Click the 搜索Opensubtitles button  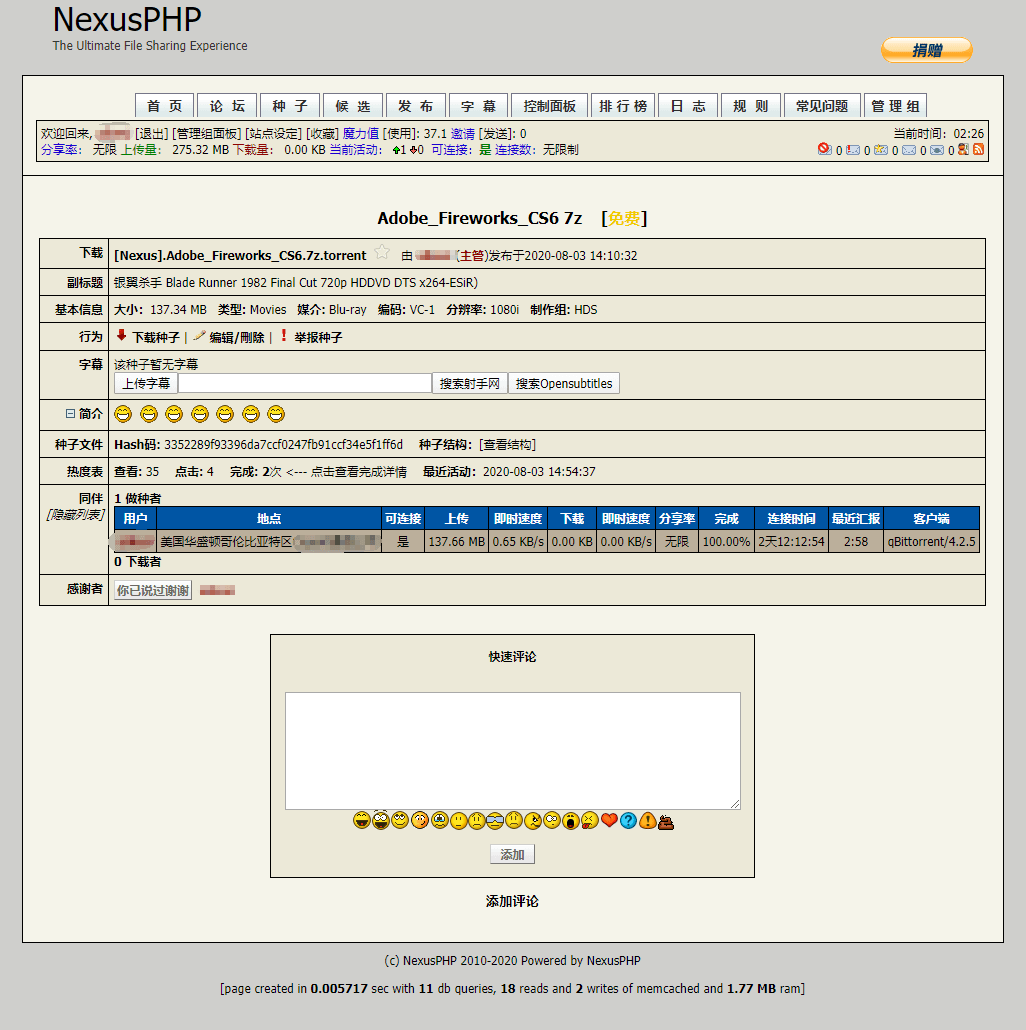[564, 383]
